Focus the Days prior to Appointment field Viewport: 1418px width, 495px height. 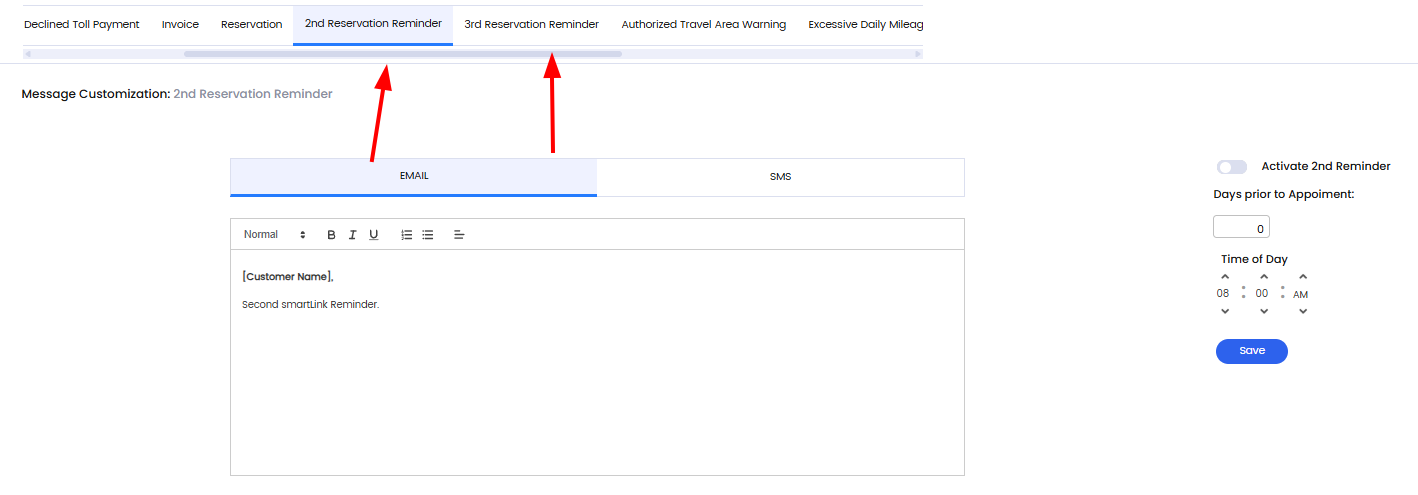click(x=1241, y=228)
